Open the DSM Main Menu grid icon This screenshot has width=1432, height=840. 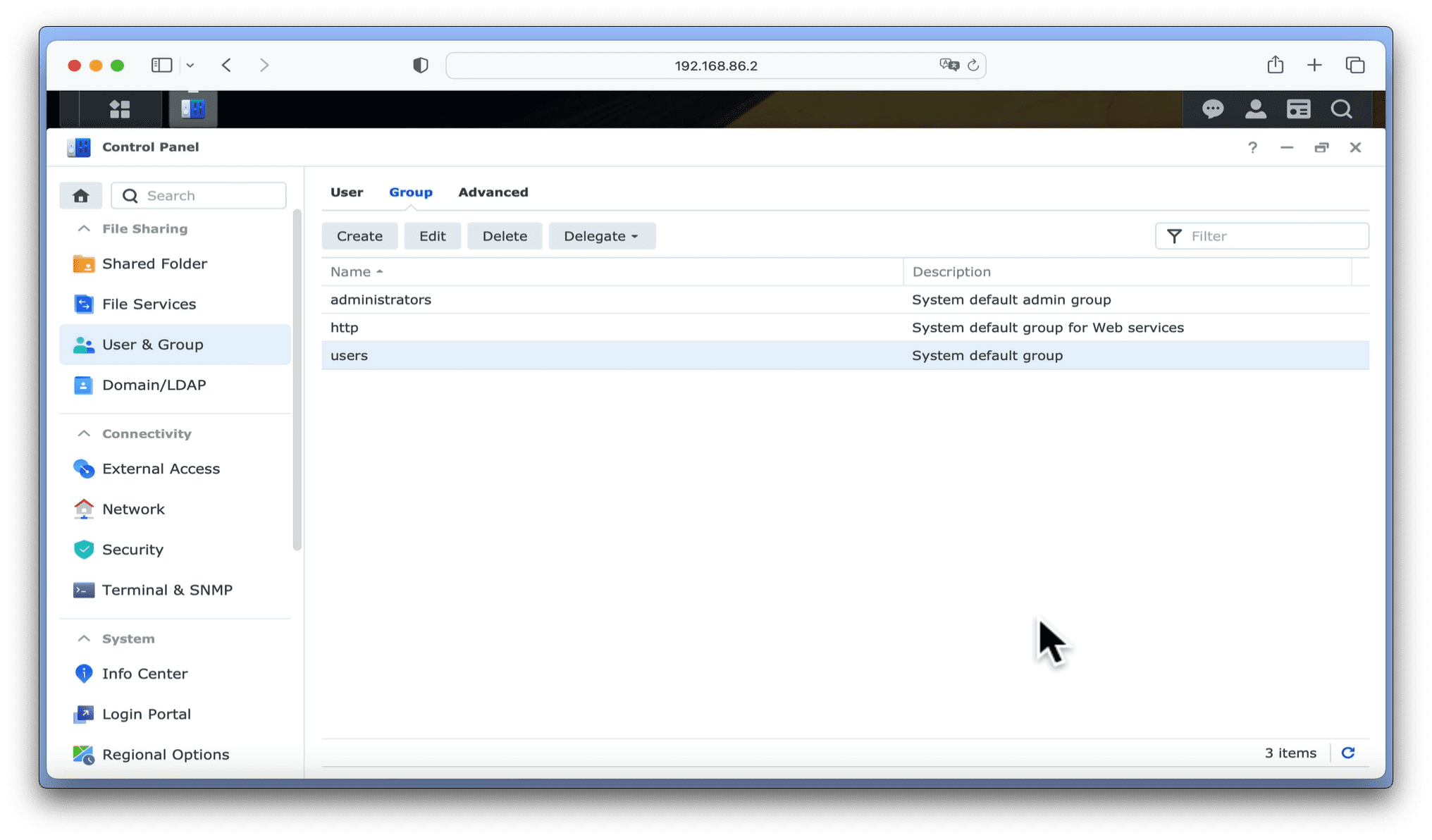pyautogui.click(x=120, y=109)
